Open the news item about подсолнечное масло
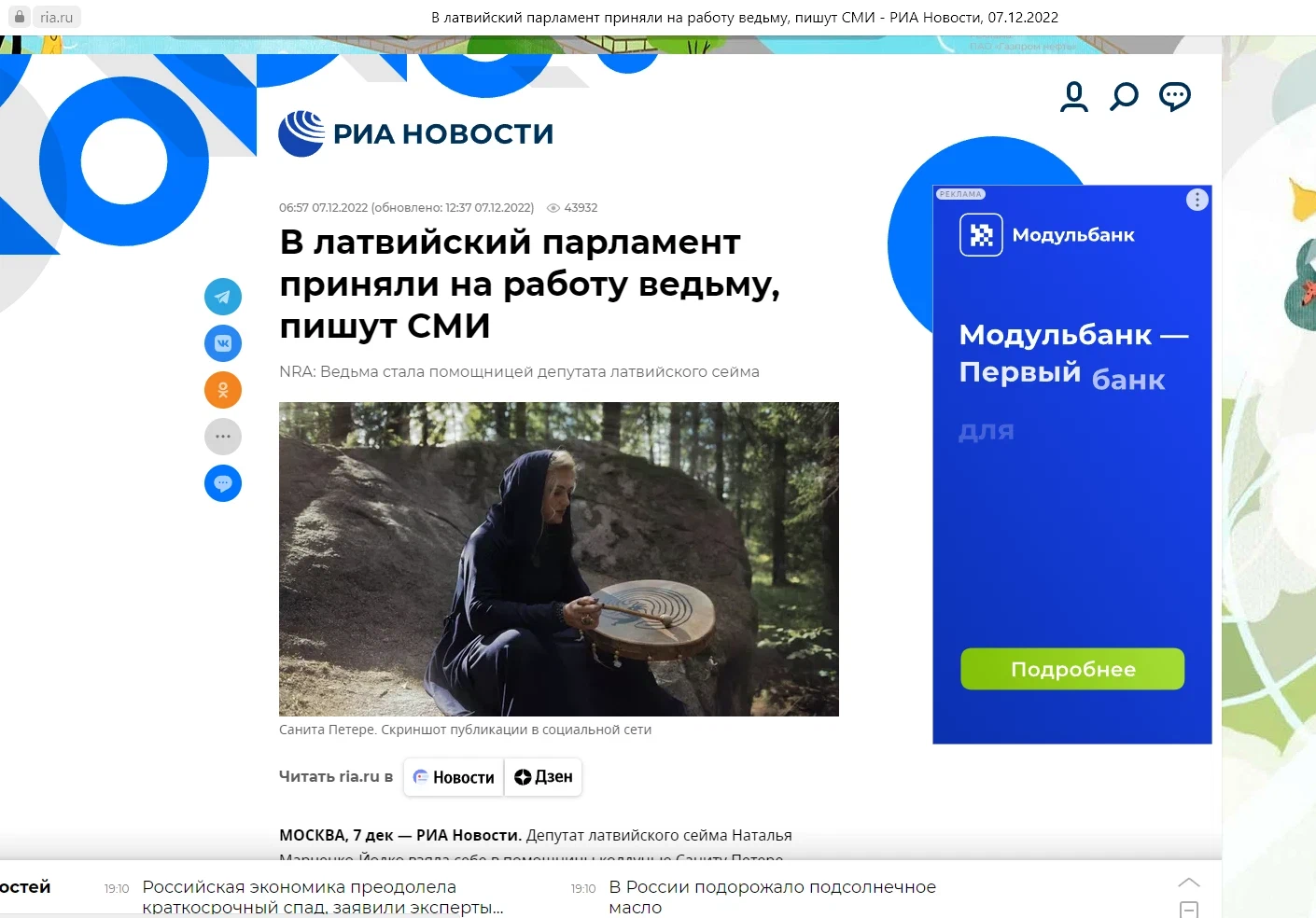Screen dimensions: 1316x918 (x=773, y=897)
